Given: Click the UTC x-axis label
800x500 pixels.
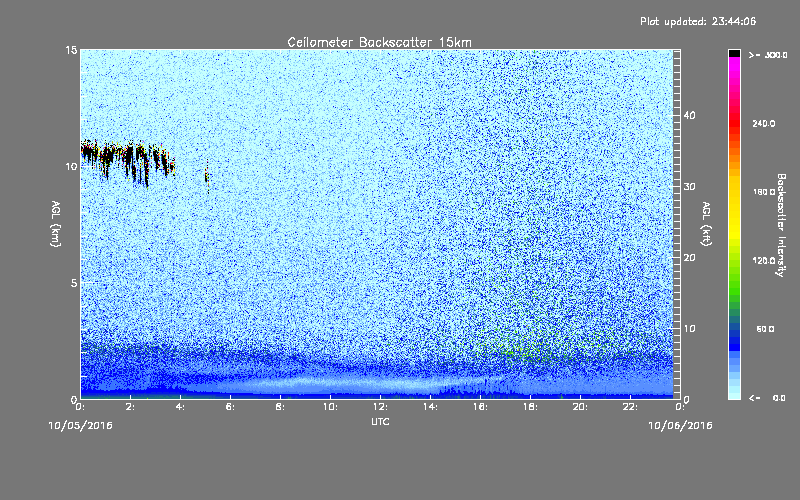Looking at the screenshot, I should point(380,421).
